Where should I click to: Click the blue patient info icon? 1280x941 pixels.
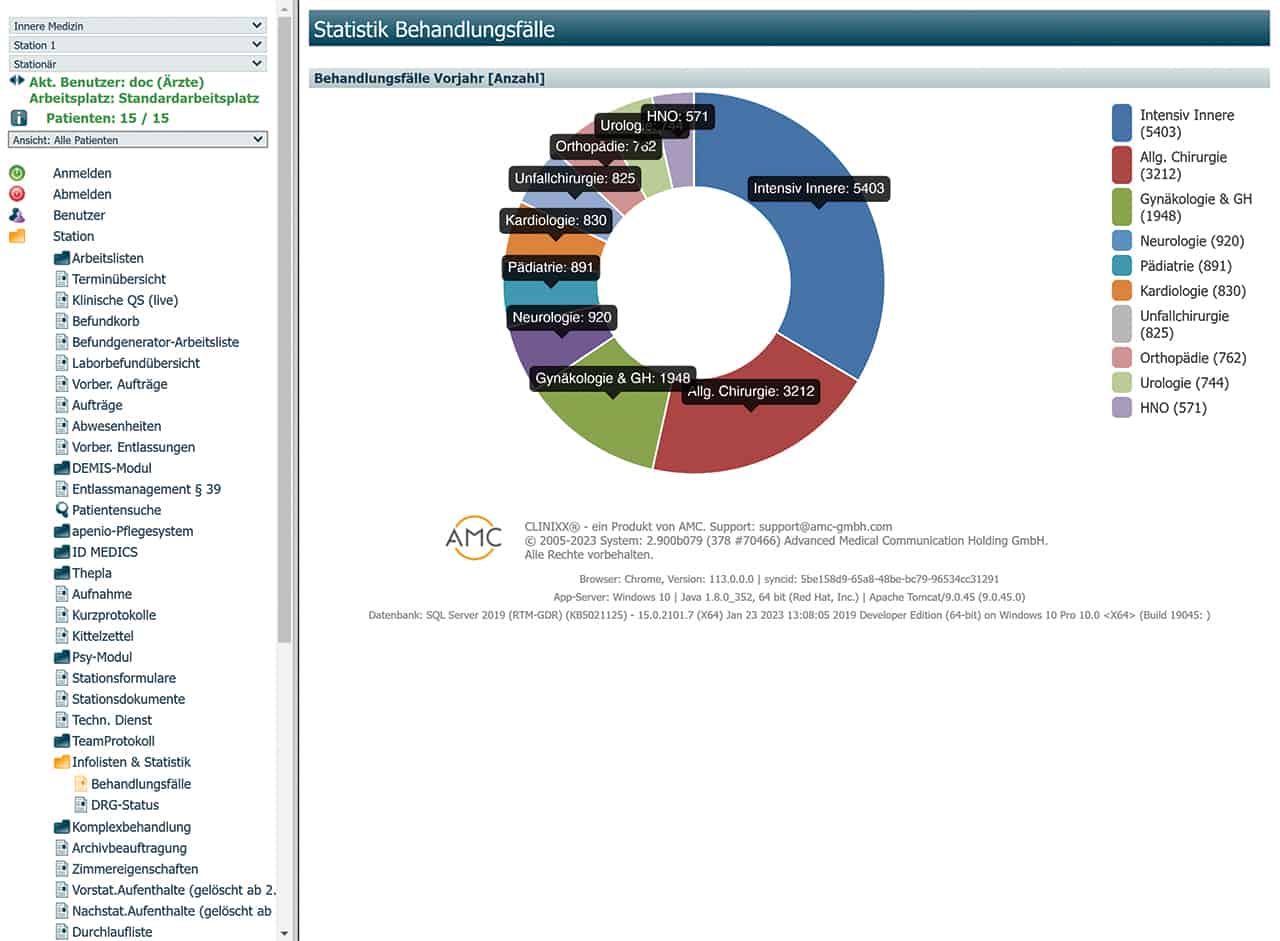tap(18, 118)
